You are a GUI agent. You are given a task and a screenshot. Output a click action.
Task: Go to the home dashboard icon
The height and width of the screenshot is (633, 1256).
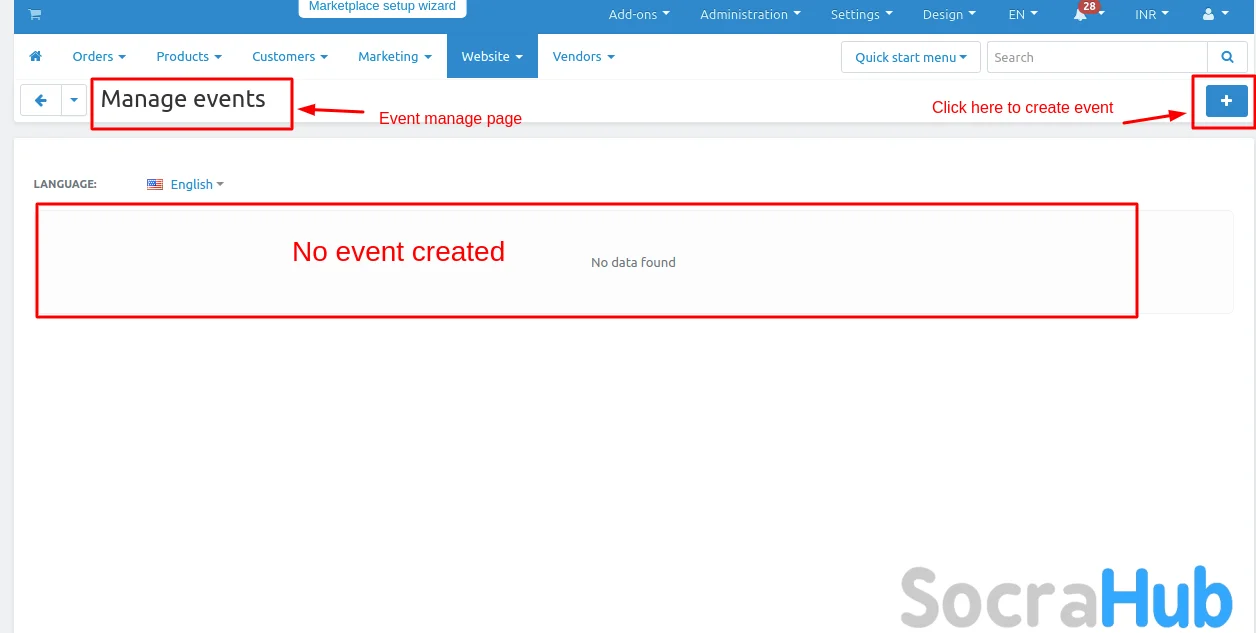click(36, 57)
